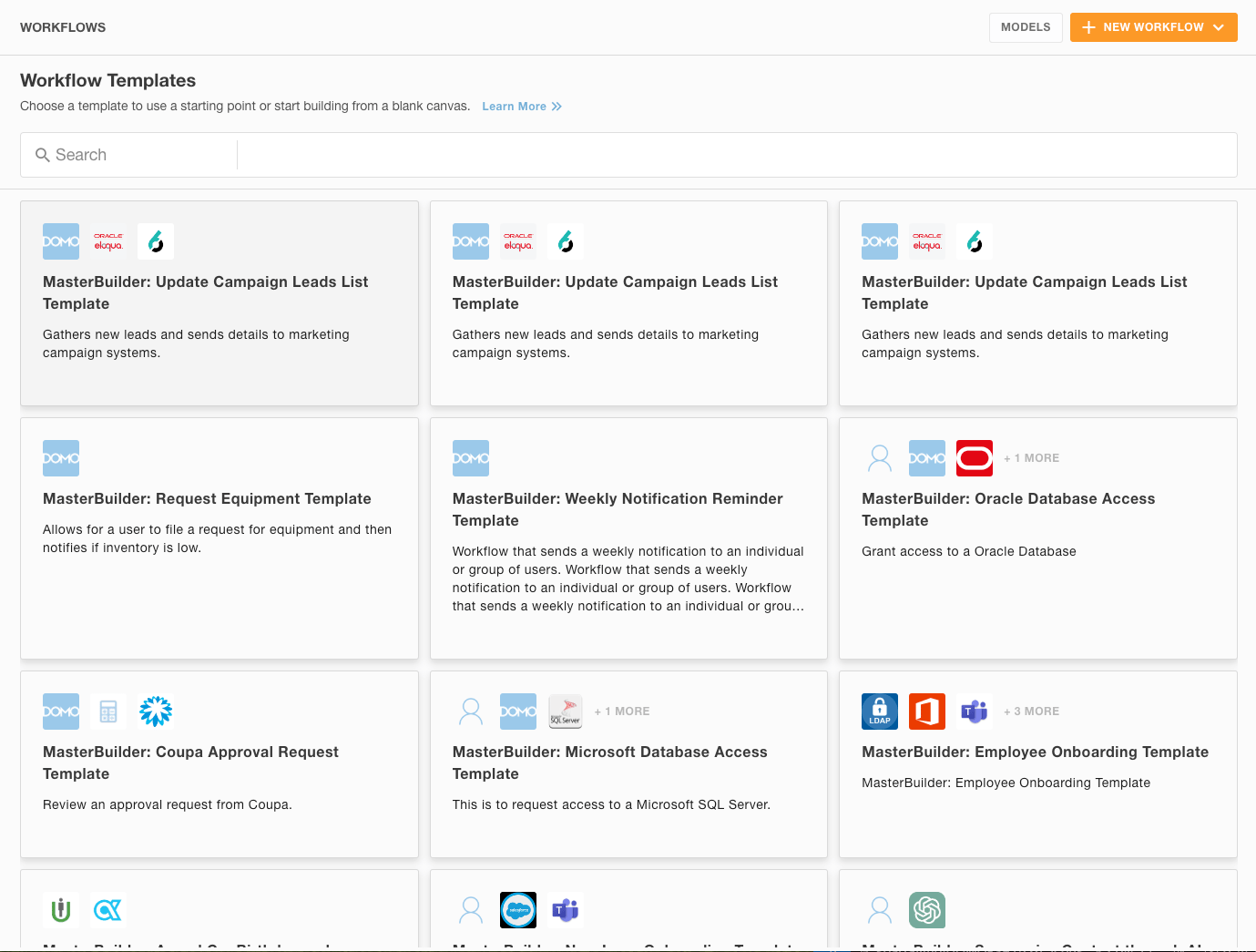
Task: Click 'Grant access to a Oracle Database' description
Action: pos(969,551)
